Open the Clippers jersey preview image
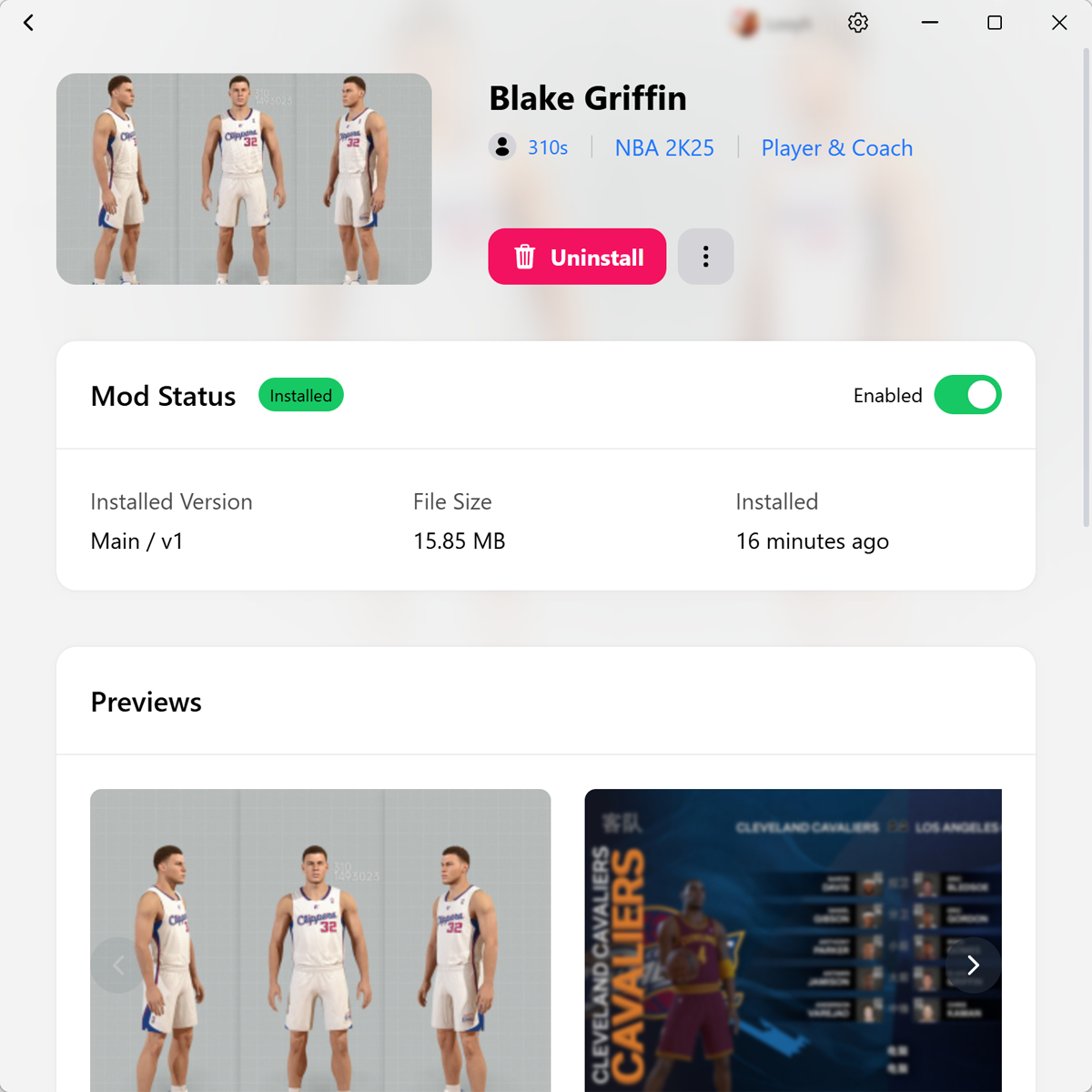Image resolution: width=1092 pixels, height=1092 pixels. click(x=320, y=940)
